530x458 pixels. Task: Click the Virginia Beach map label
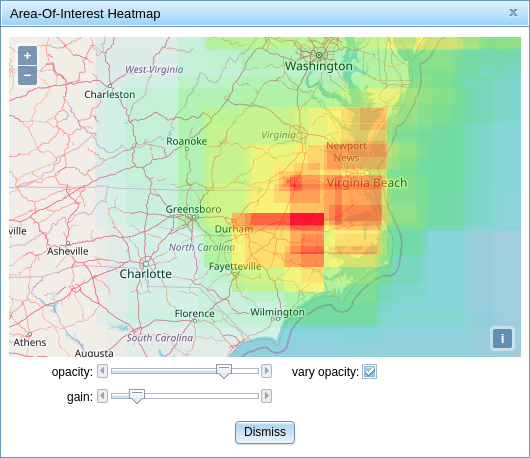tap(367, 183)
